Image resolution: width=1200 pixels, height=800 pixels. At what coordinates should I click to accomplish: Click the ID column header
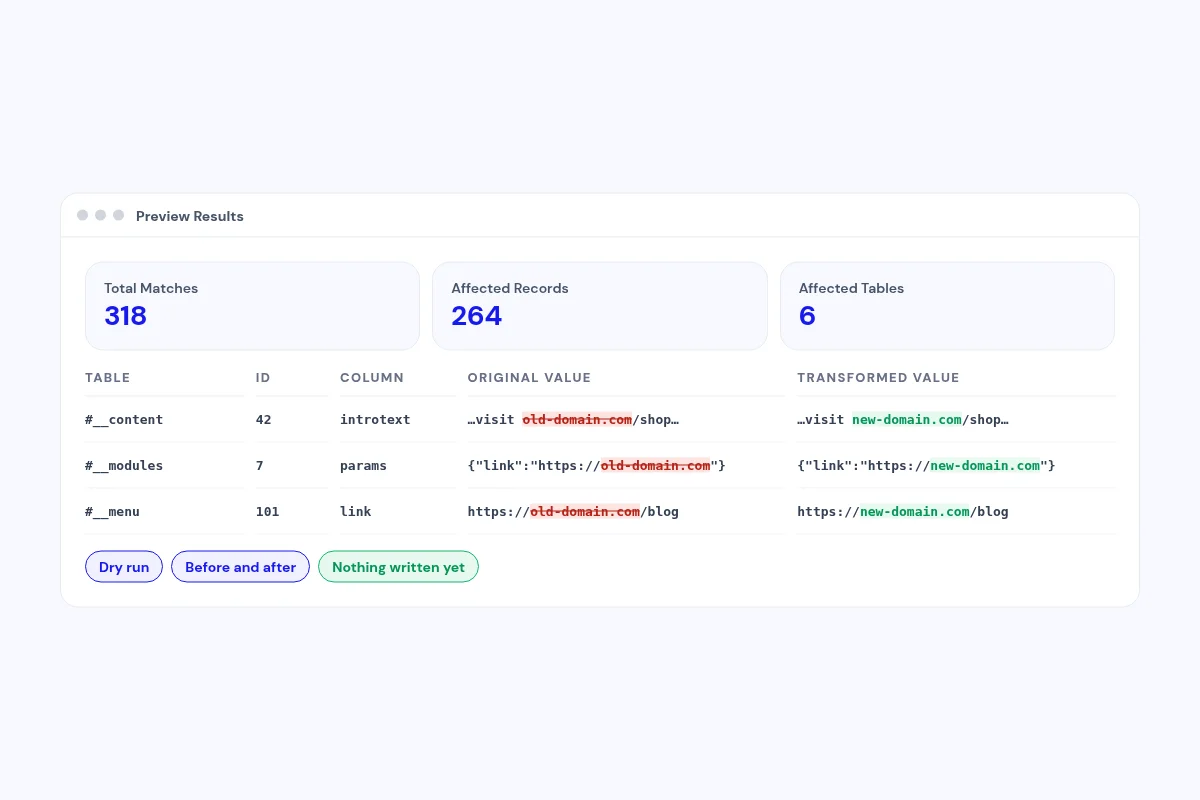point(263,378)
